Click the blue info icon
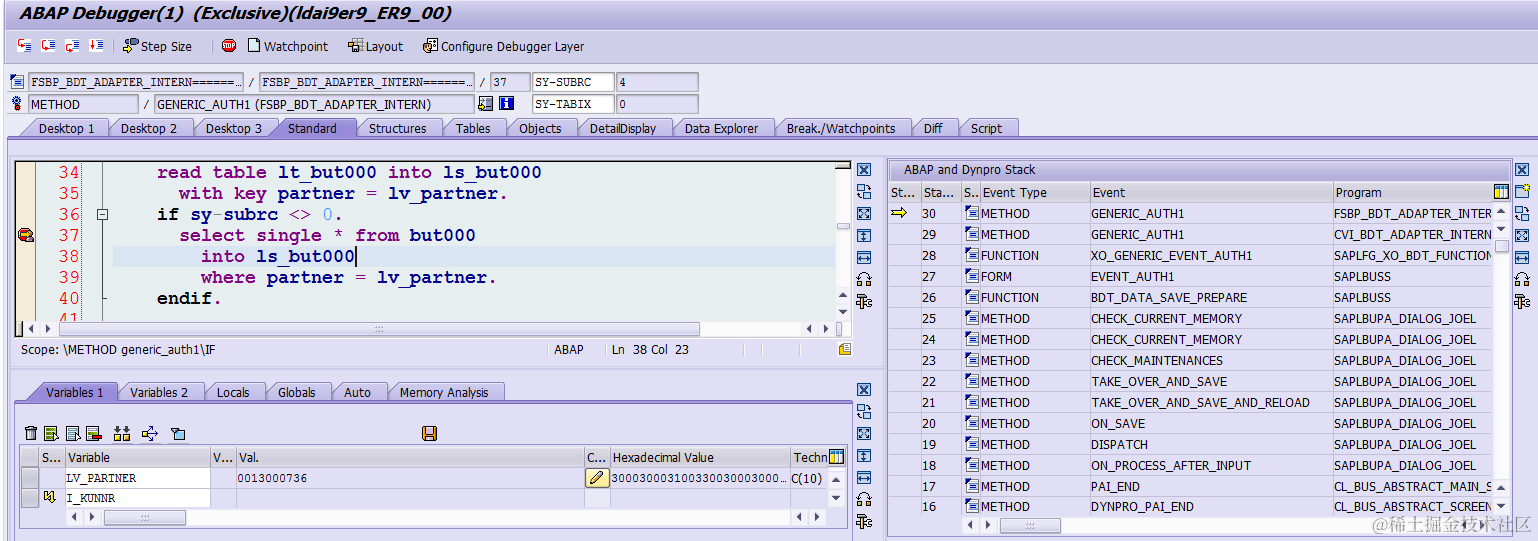The width and height of the screenshot is (1538, 541). pyautogui.click(x=507, y=103)
